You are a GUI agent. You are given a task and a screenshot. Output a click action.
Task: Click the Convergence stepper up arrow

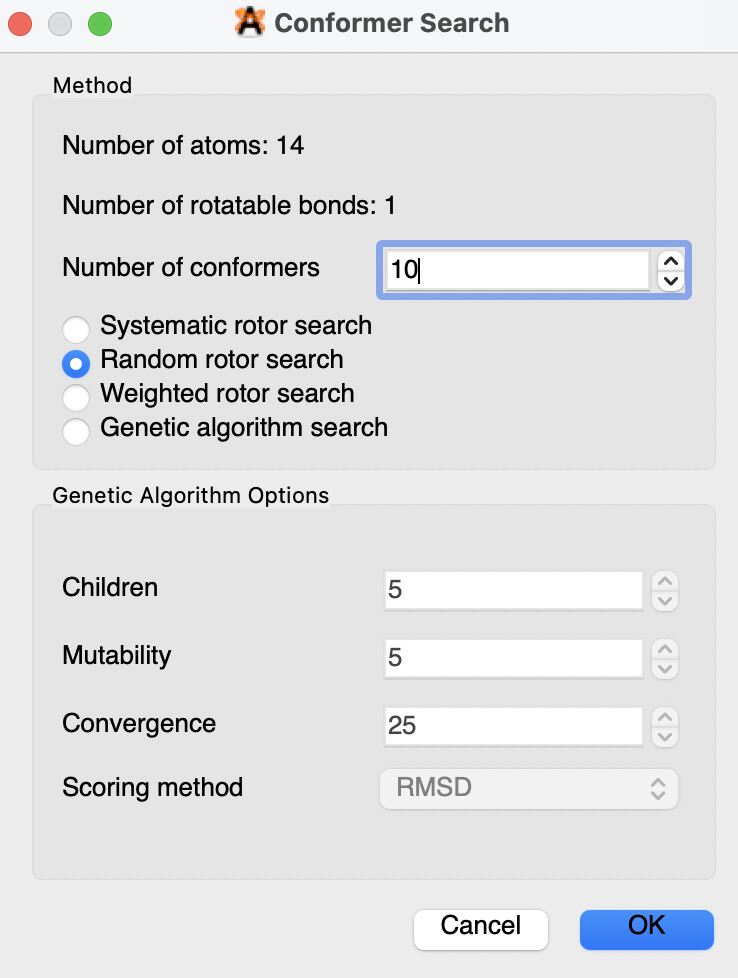665,717
